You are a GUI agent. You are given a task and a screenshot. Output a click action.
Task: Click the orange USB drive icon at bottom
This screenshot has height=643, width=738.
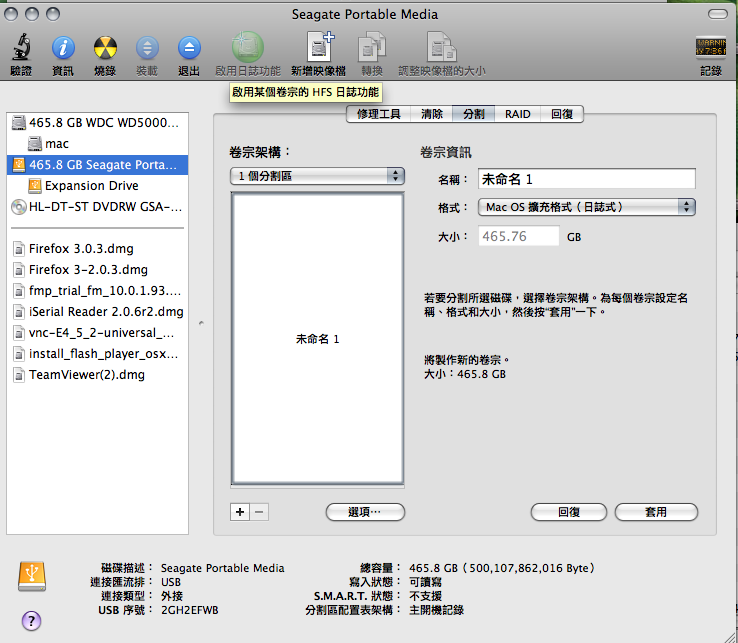pos(32,576)
